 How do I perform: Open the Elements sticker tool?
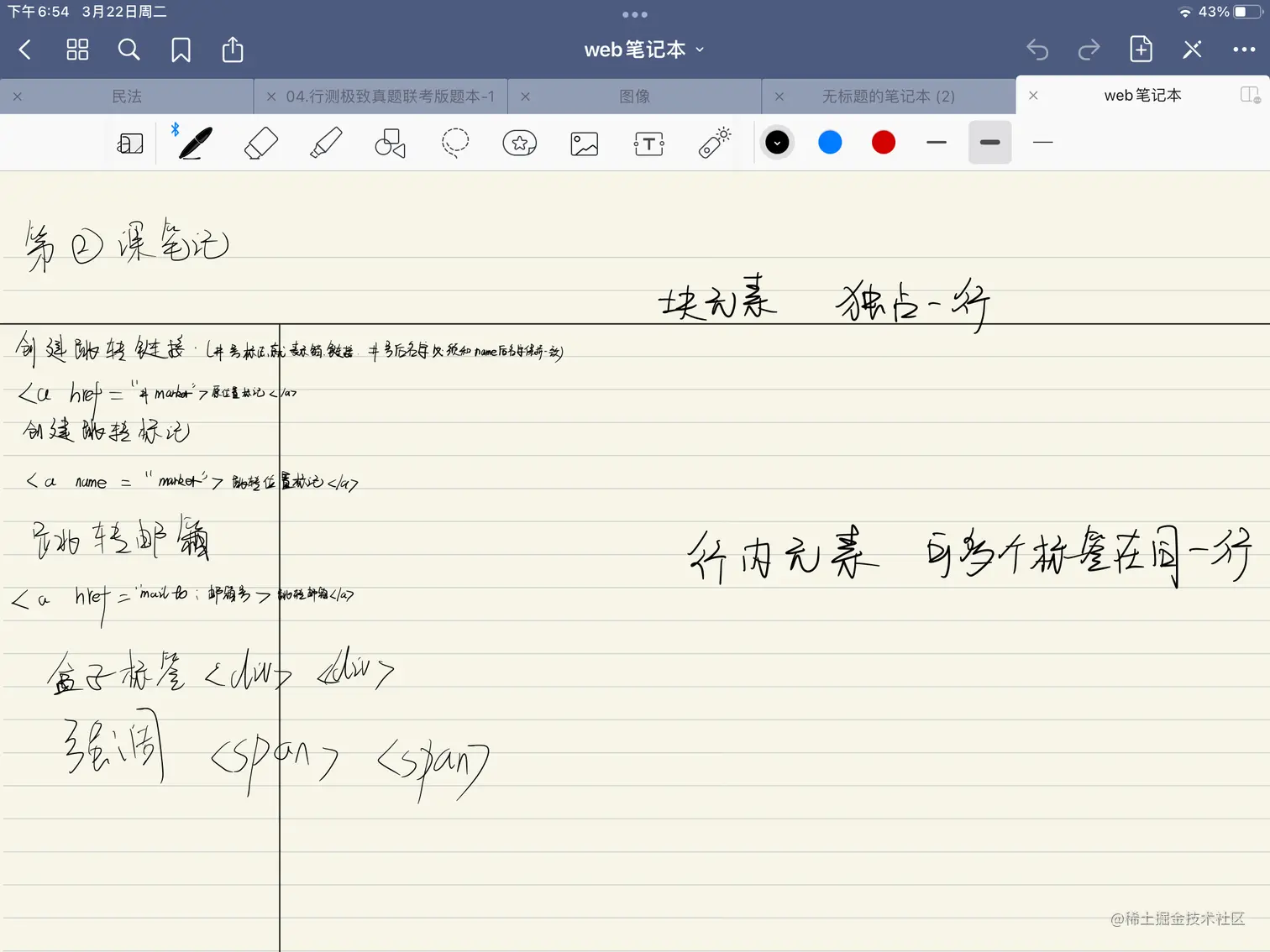pyautogui.click(x=520, y=143)
